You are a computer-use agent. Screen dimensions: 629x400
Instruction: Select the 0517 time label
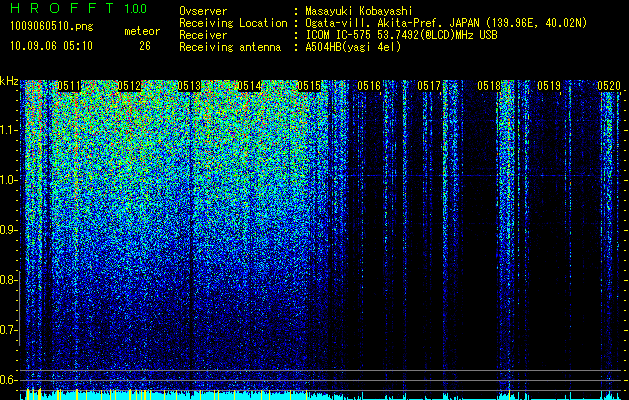click(x=429, y=86)
